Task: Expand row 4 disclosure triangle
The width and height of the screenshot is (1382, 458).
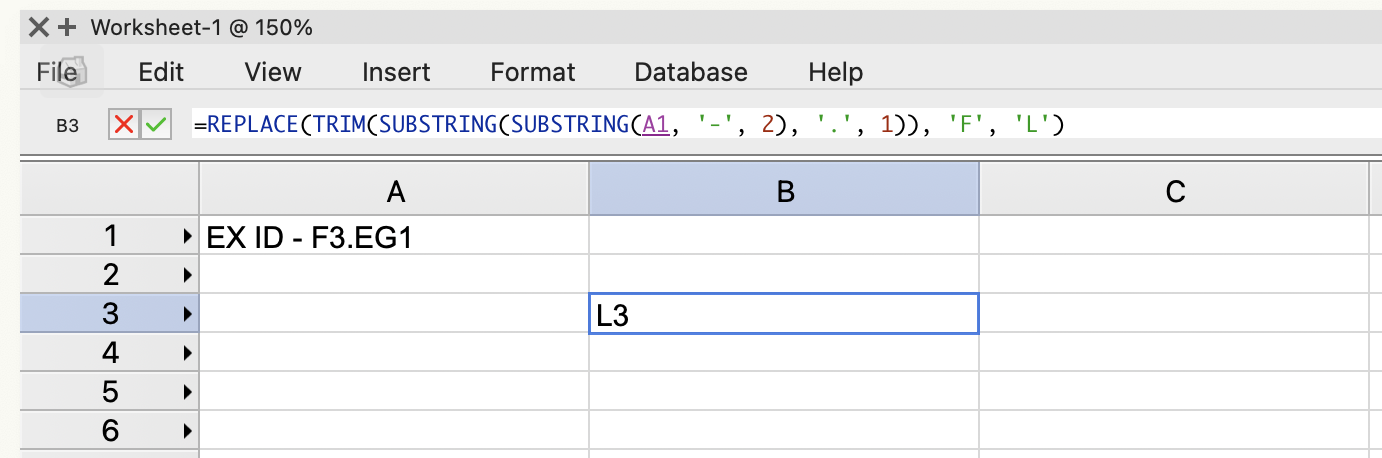Action: click(187, 353)
